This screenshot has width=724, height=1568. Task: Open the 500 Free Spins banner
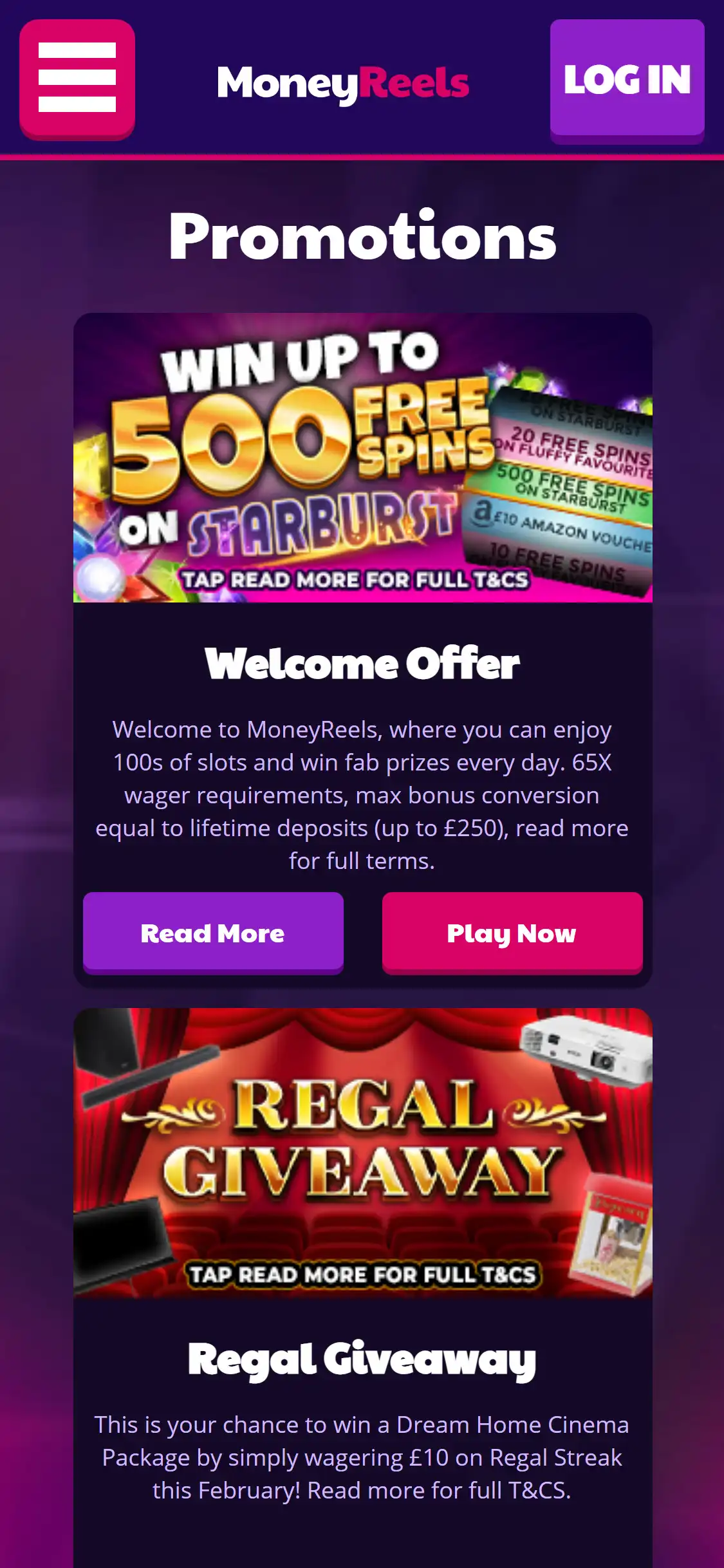363,458
